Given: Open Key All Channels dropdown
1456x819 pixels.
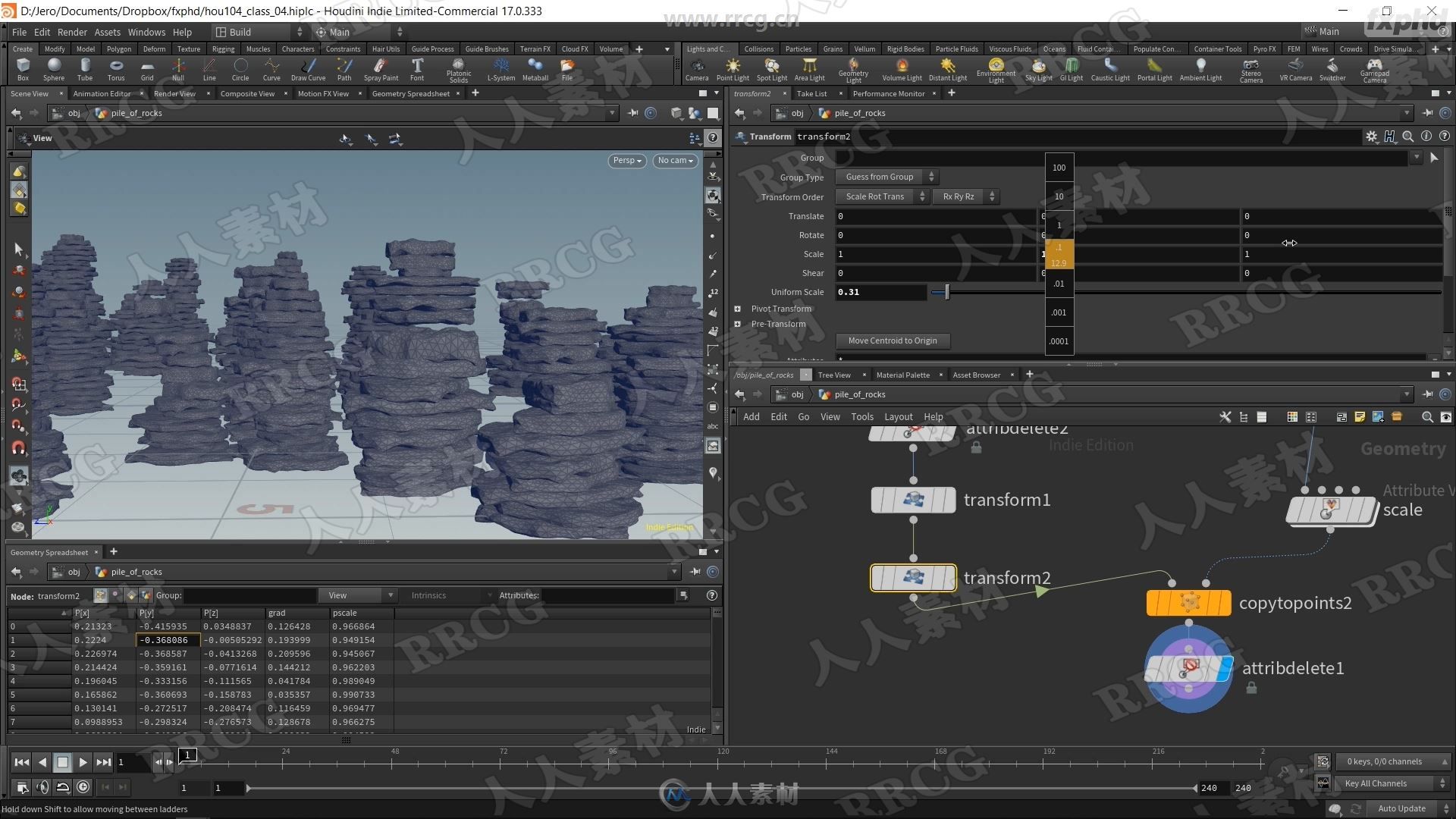Looking at the screenshot, I should point(1392,783).
